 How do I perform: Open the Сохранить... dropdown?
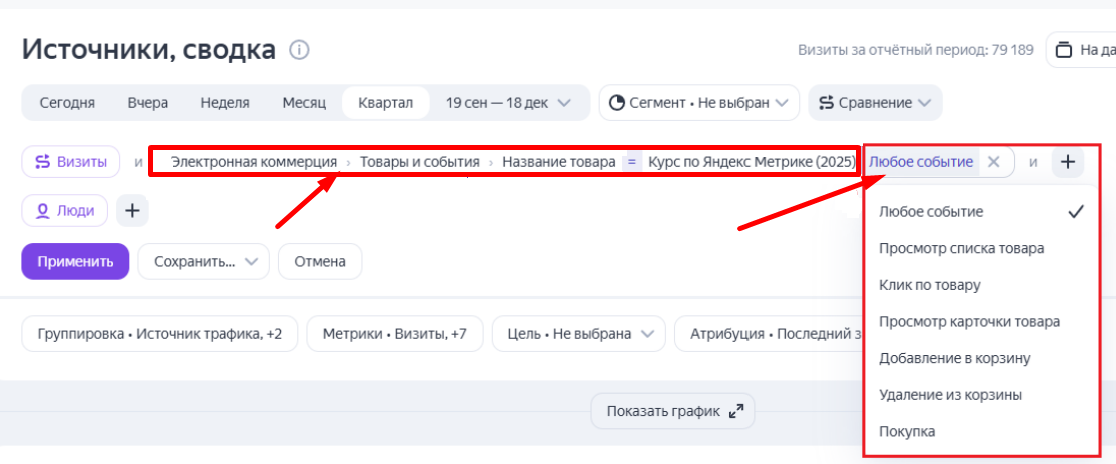tap(204, 261)
